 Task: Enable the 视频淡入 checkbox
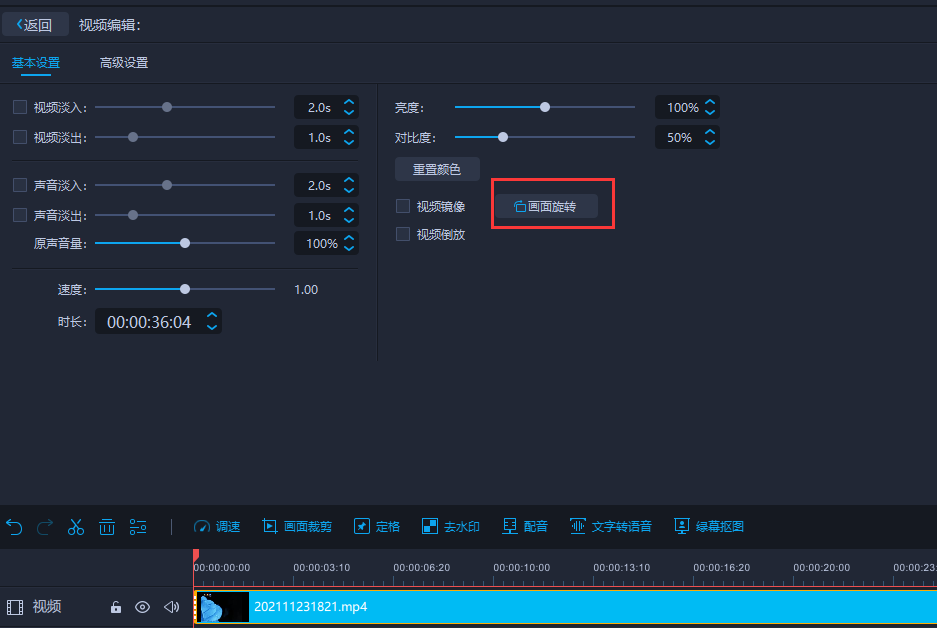[20, 107]
